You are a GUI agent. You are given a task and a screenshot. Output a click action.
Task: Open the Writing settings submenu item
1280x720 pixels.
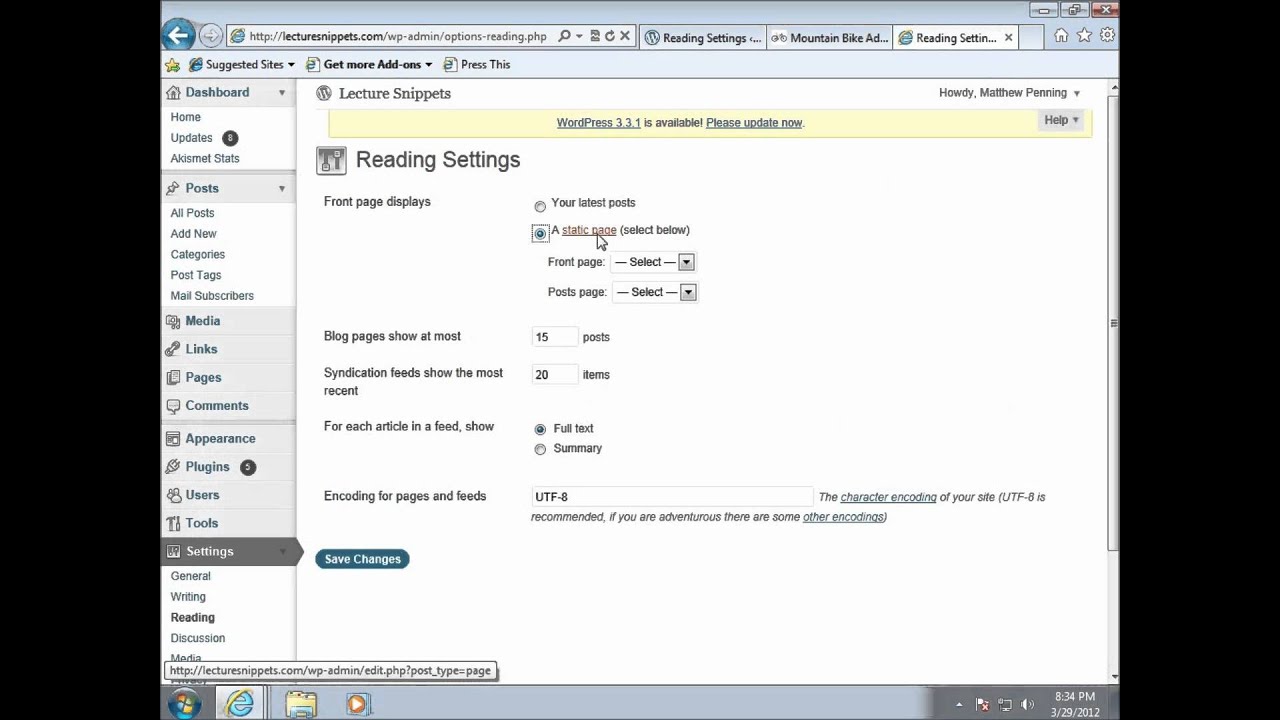click(x=188, y=597)
